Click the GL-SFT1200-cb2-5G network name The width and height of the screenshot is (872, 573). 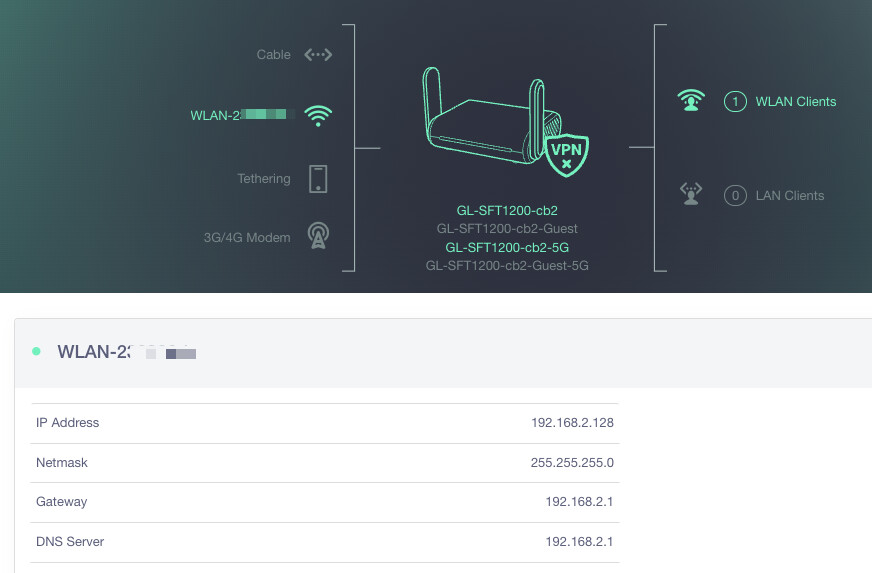coord(507,247)
